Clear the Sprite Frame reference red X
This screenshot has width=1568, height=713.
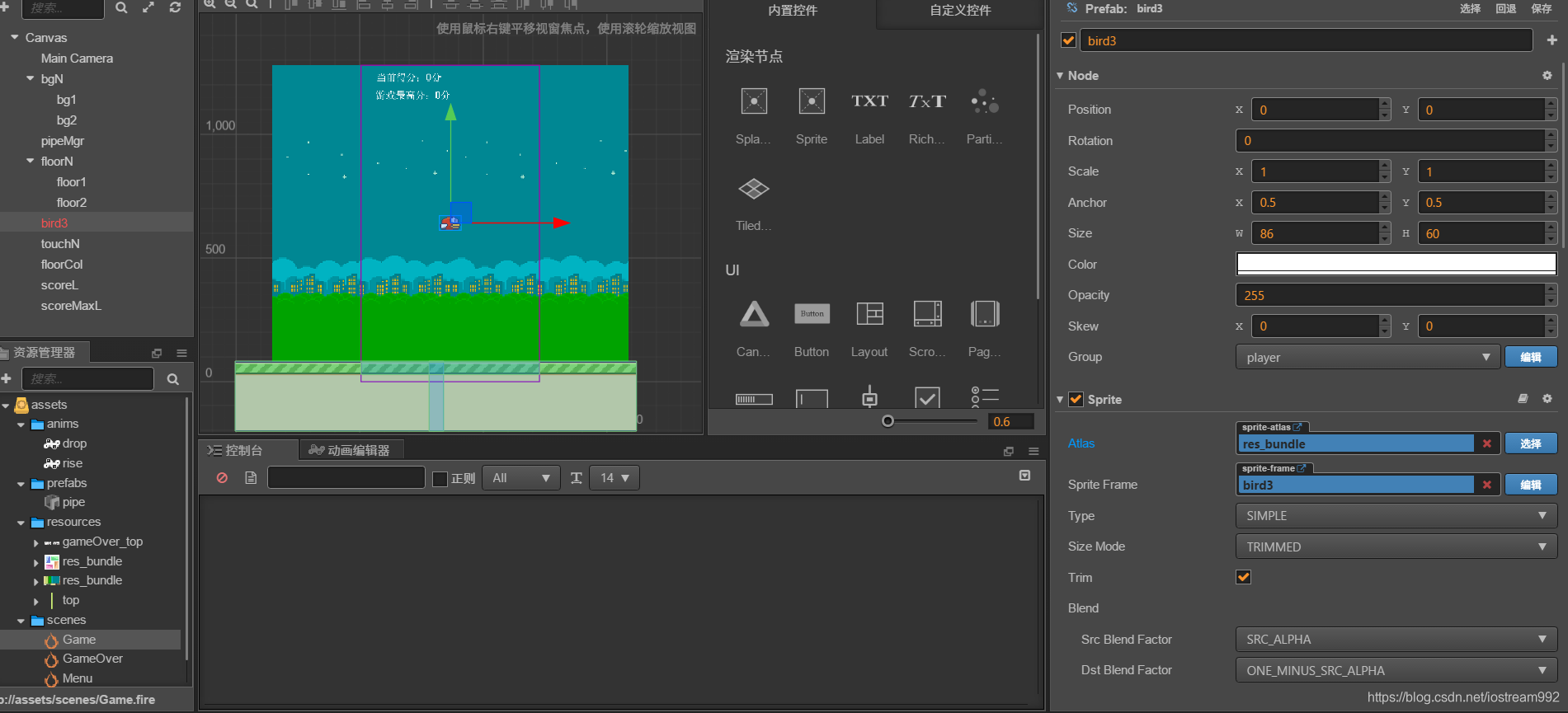tap(1486, 485)
